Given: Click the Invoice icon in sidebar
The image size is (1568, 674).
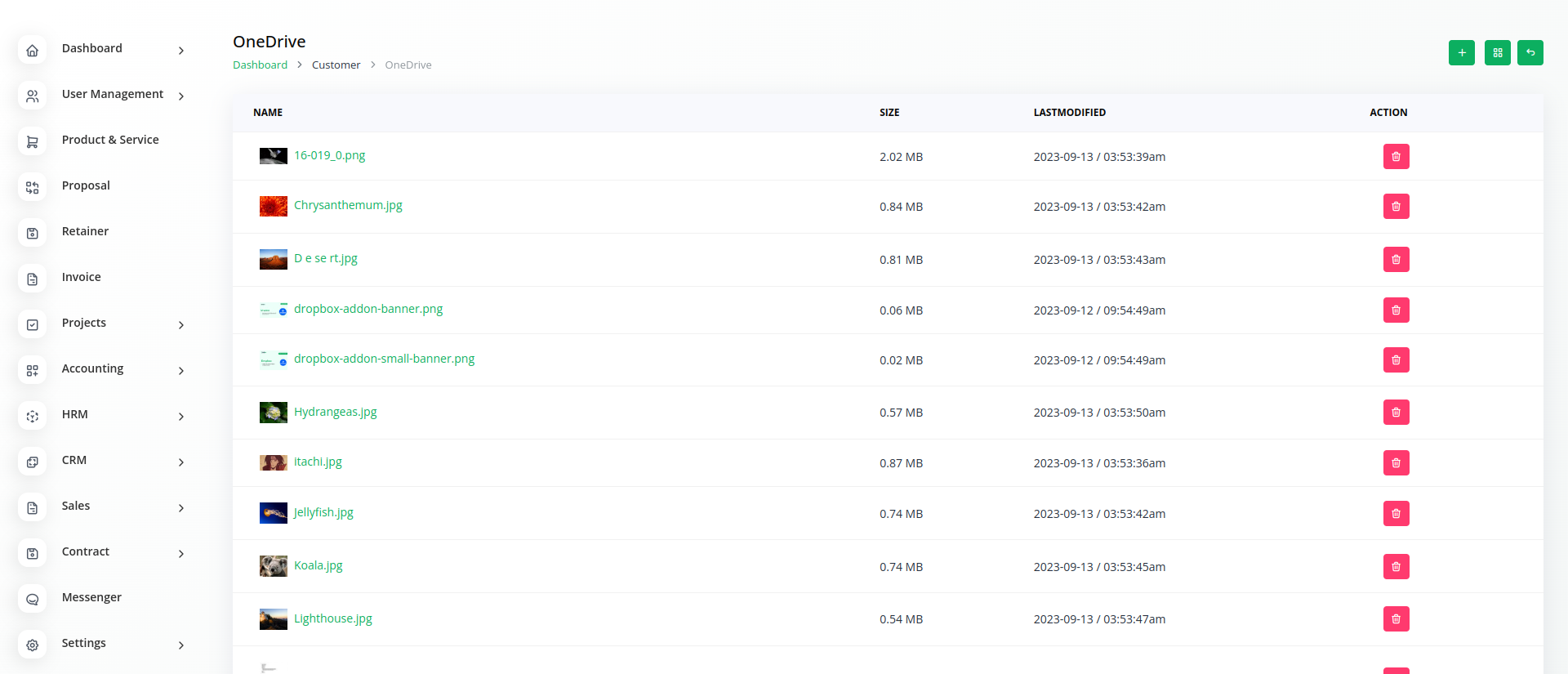Looking at the screenshot, I should [x=33, y=279].
